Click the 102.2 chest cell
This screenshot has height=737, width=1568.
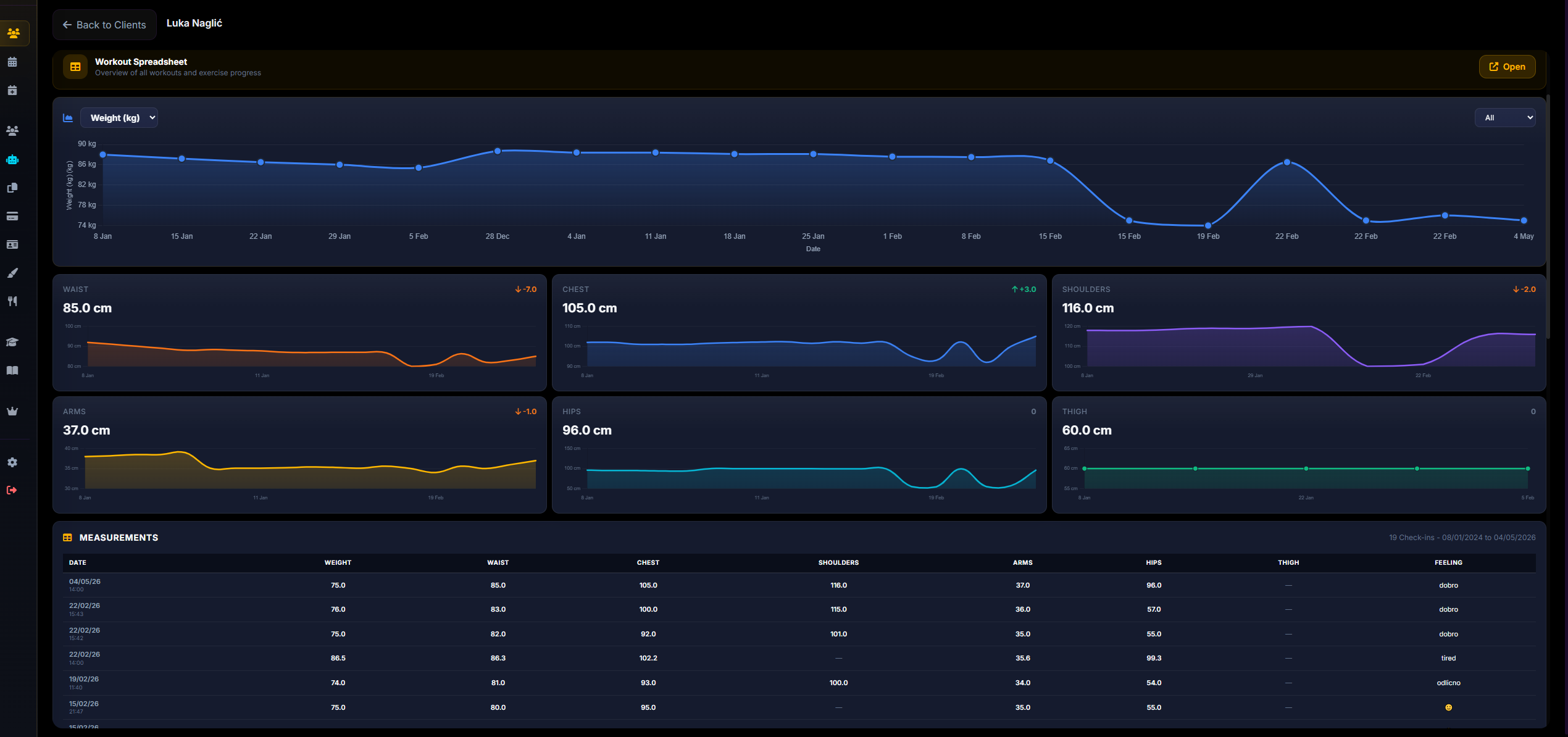648,658
